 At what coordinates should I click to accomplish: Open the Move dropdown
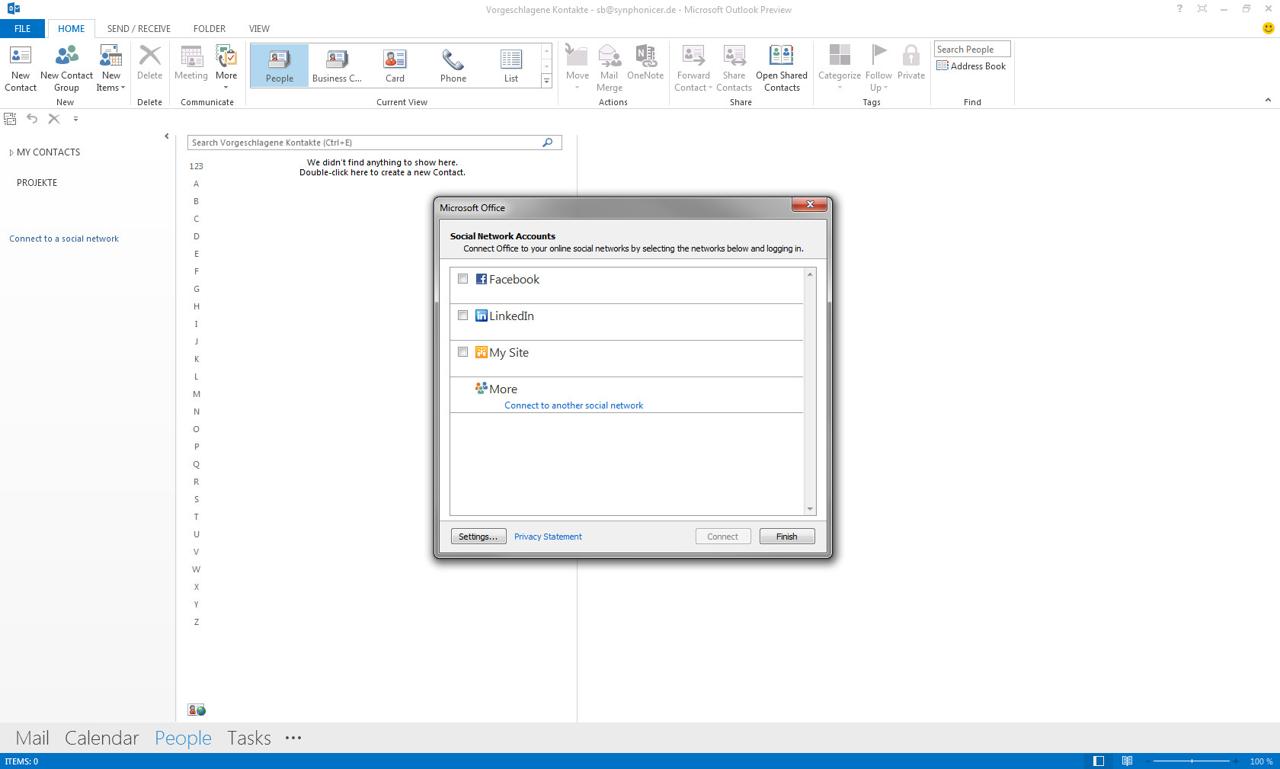point(577,68)
